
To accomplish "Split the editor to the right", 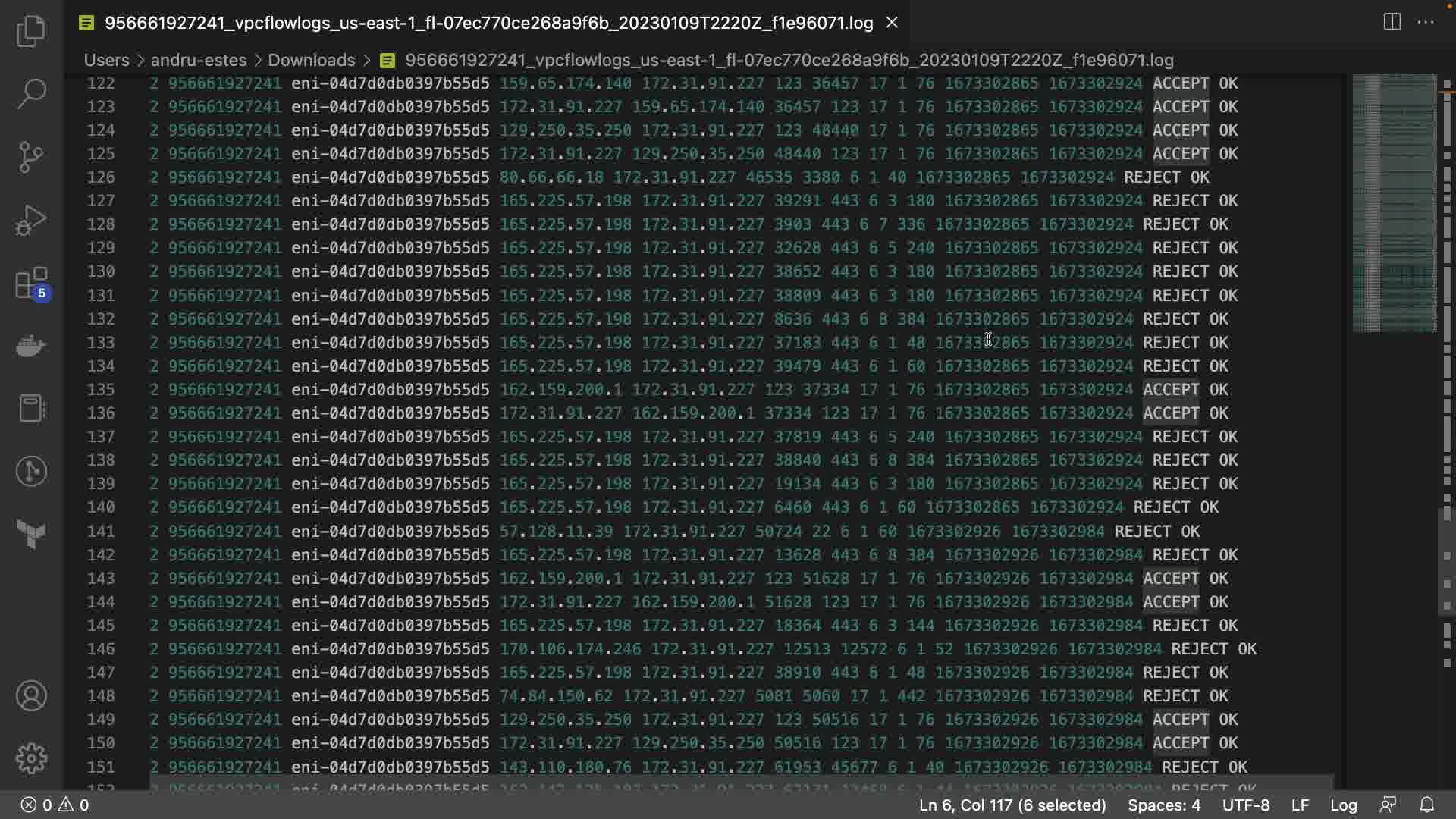I will [x=1392, y=22].
